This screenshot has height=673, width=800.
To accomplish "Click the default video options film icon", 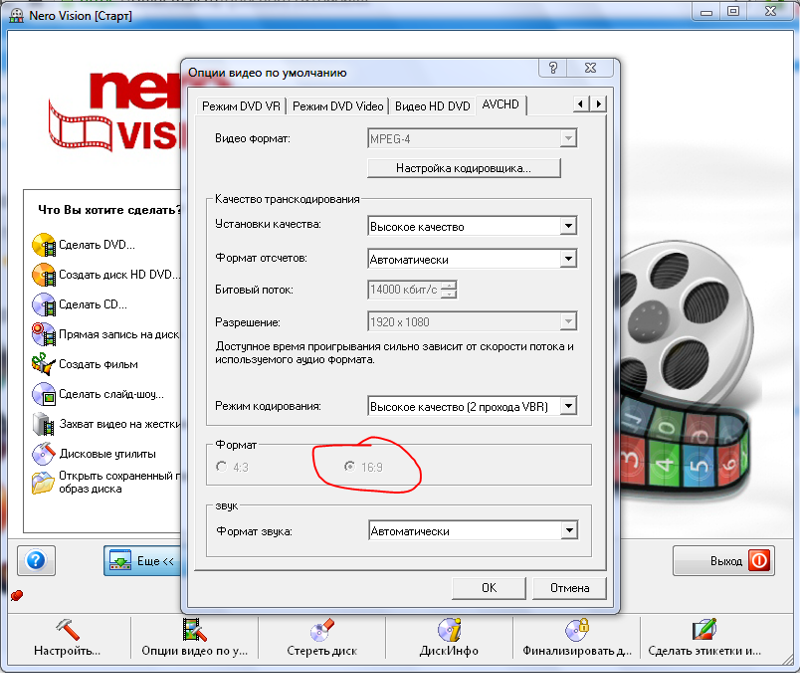I will click(x=194, y=630).
